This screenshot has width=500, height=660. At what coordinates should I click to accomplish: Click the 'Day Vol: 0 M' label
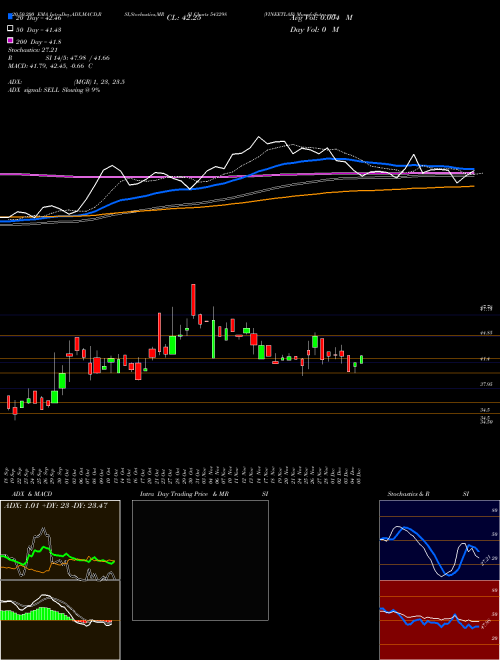[315, 29]
